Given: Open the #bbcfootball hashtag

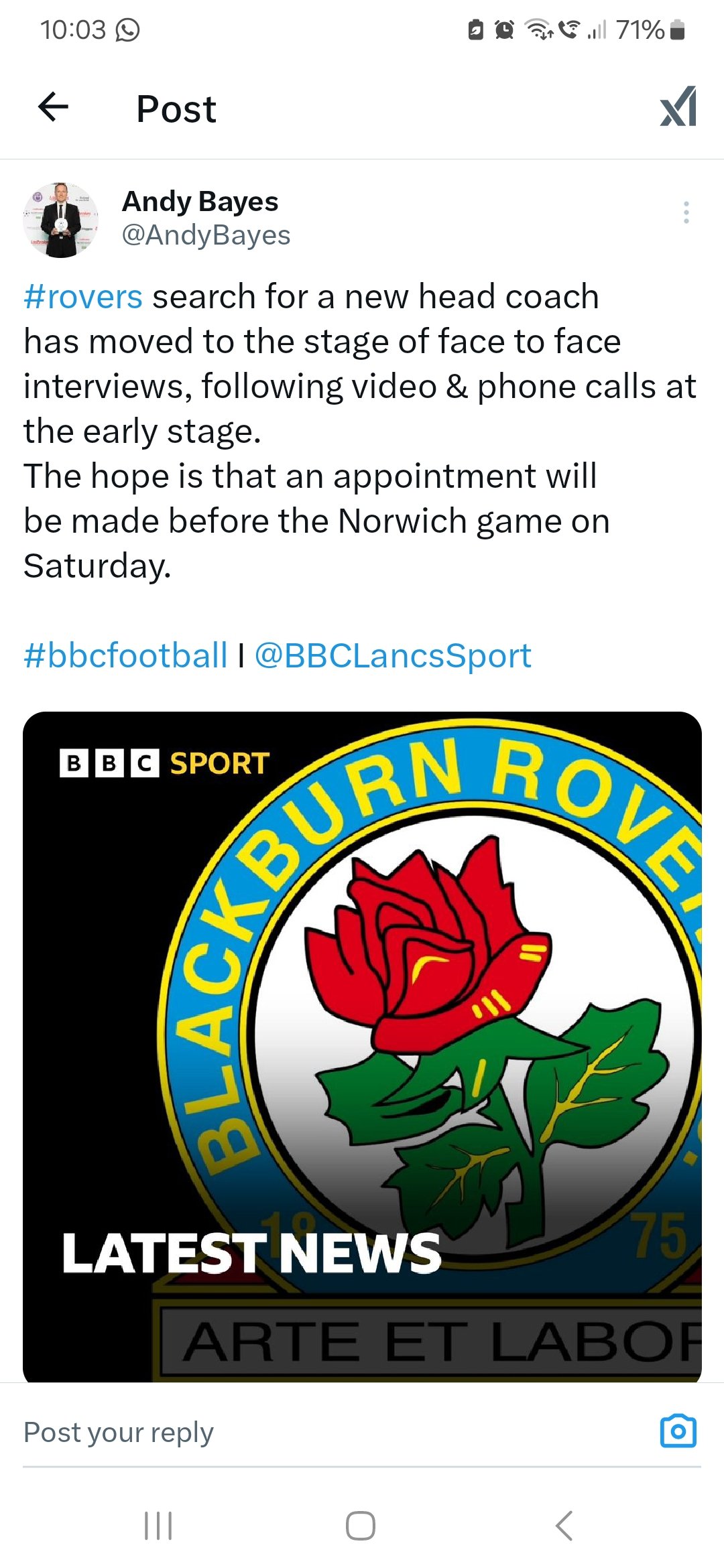Looking at the screenshot, I should 125,655.
